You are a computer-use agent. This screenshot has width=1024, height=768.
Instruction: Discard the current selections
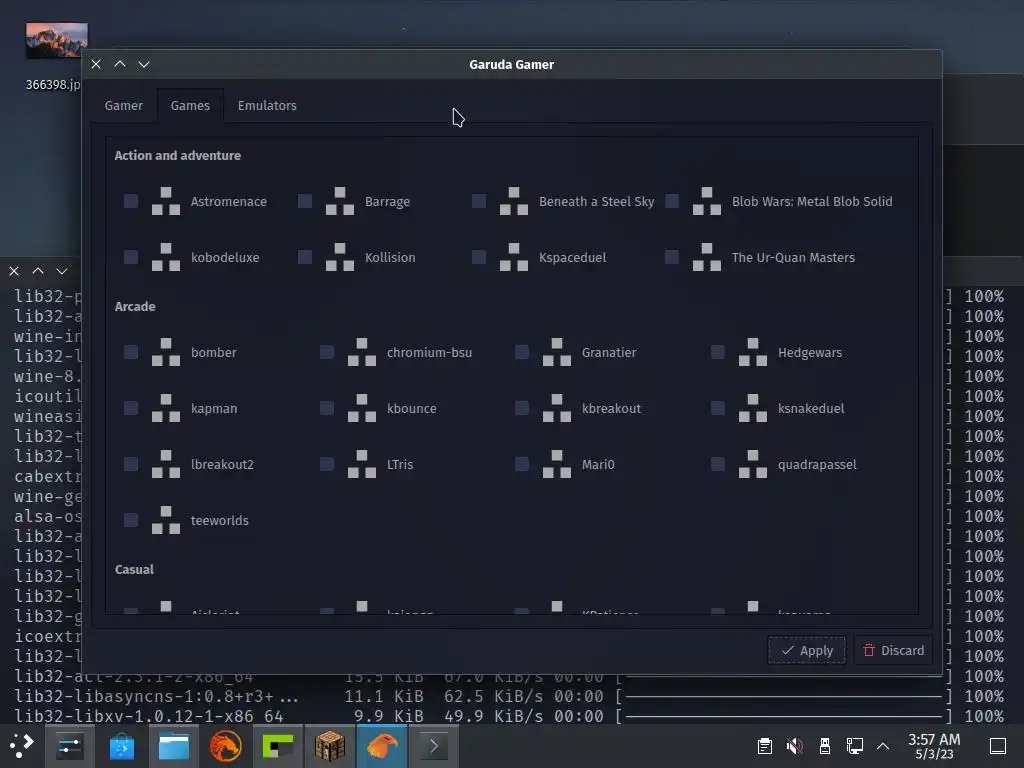click(x=893, y=650)
